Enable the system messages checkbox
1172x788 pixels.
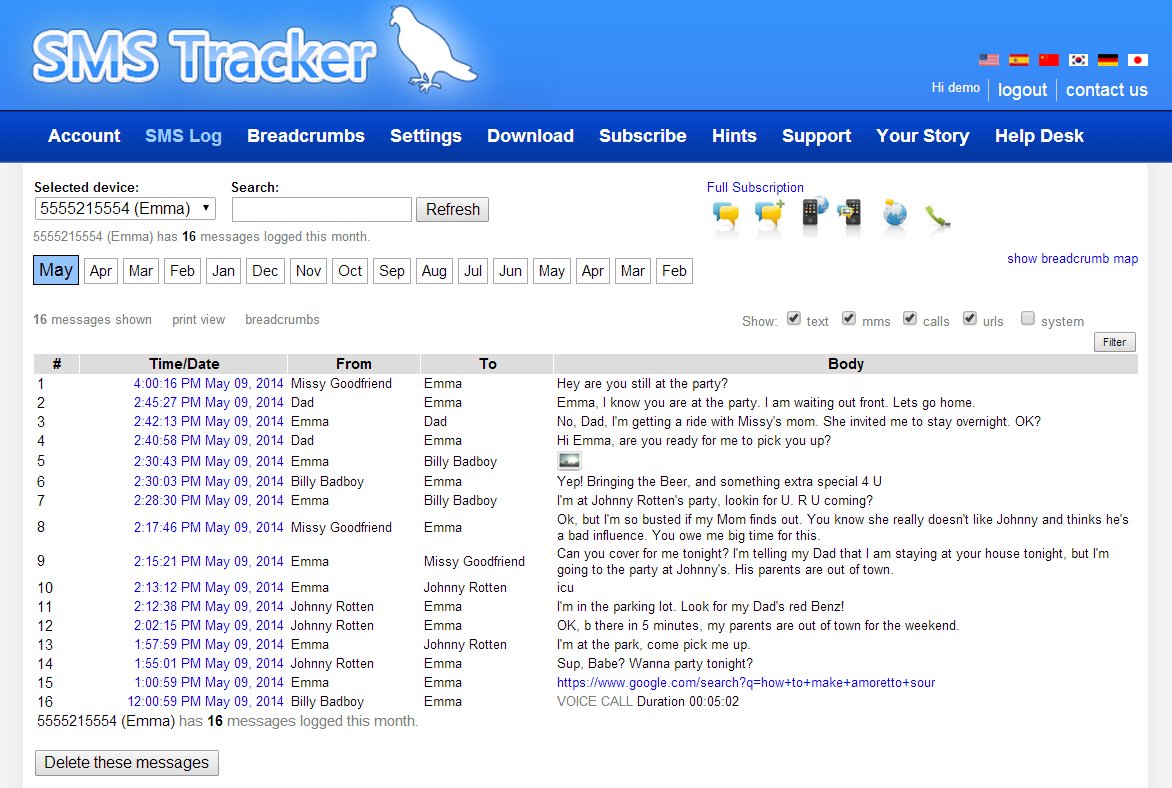pos(1028,318)
